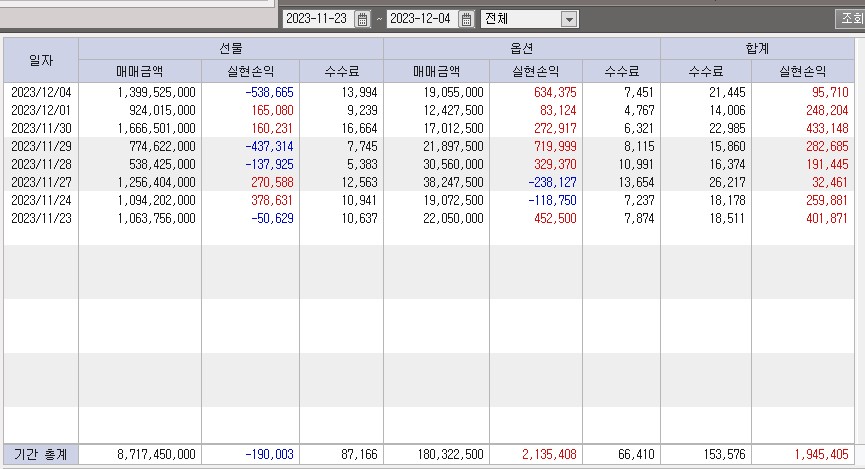Image resolution: width=865 pixels, height=469 pixels.
Task: Open the start date calendar picker icon
Action: (x=362, y=19)
